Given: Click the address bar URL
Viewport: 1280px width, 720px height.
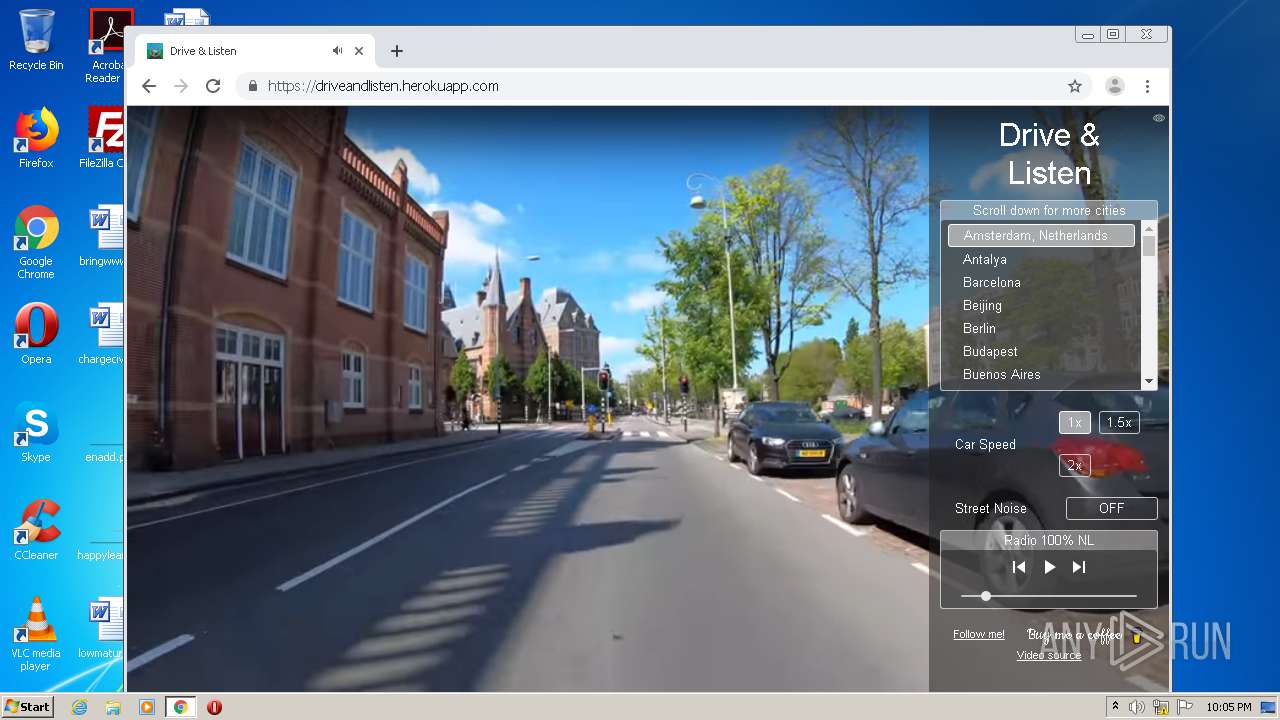Looking at the screenshot, I should [383, 86].
